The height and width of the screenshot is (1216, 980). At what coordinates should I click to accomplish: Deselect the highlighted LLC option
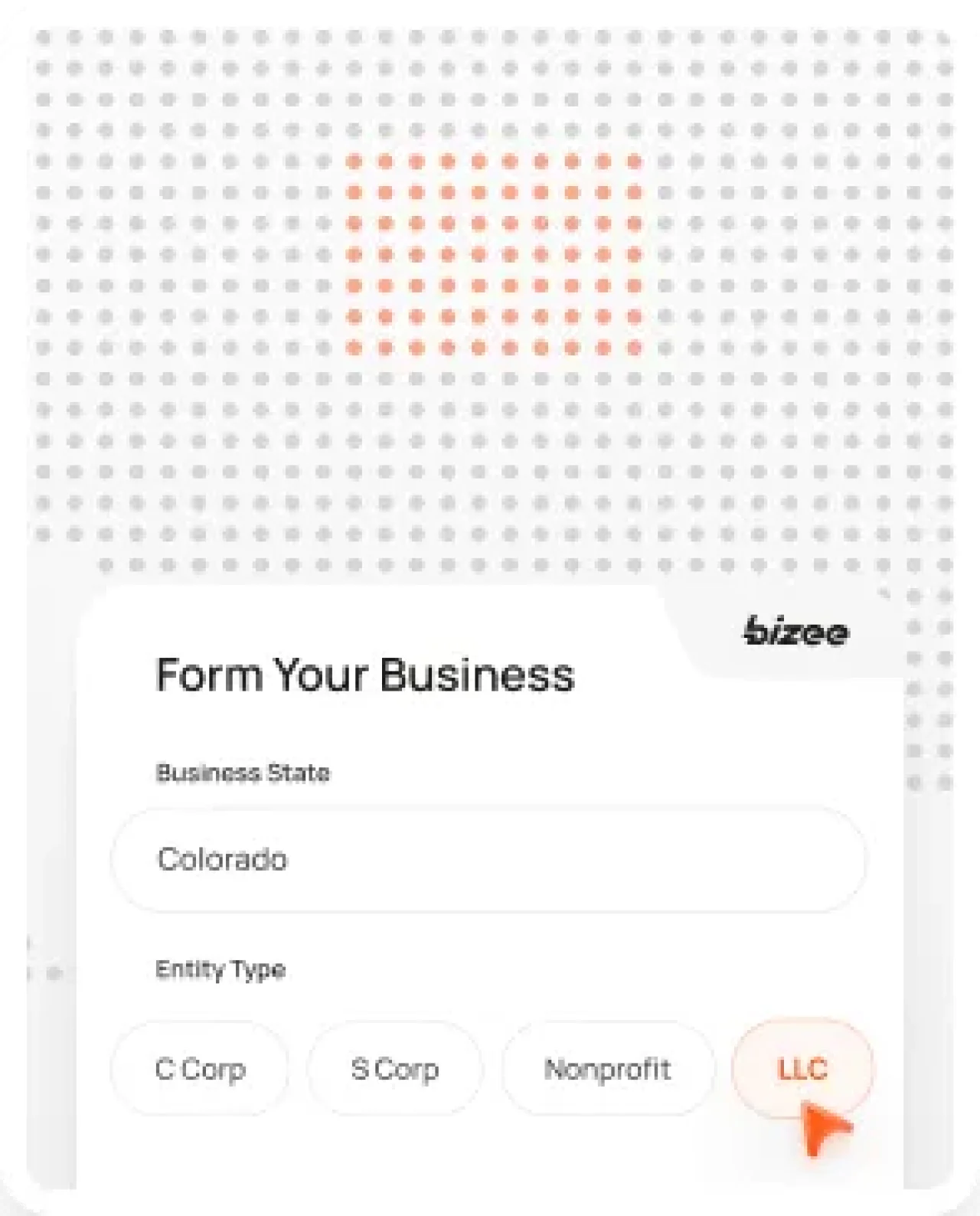[802, 1070]
